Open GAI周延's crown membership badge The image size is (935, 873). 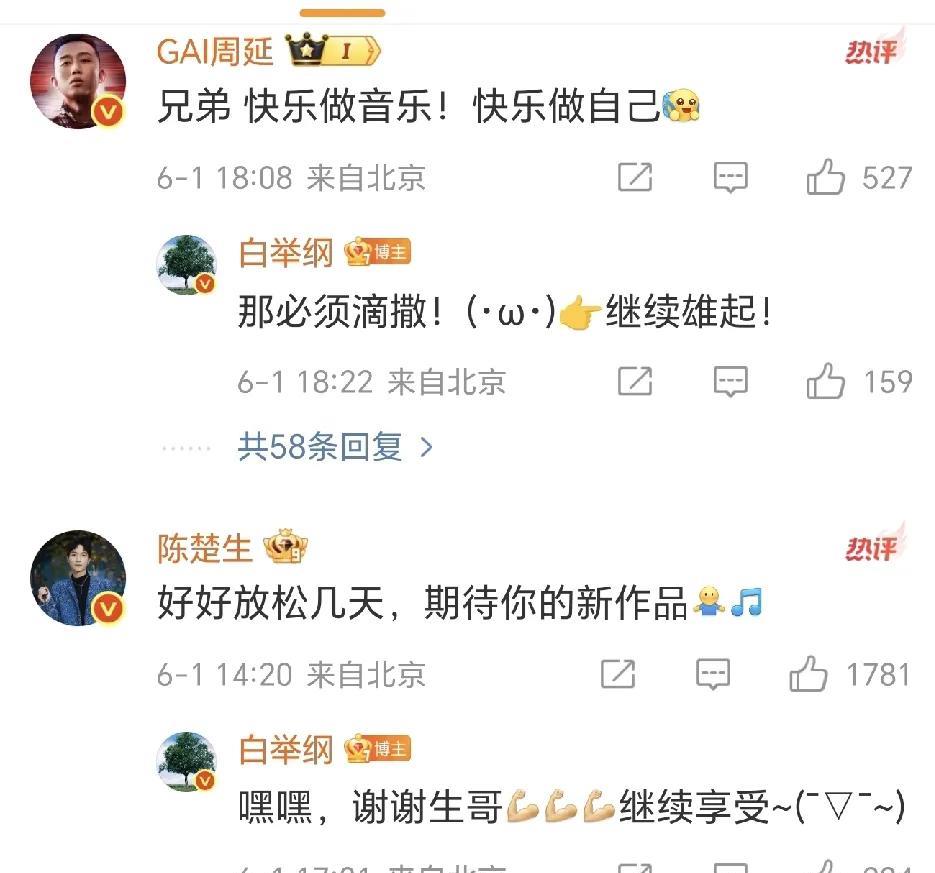pos(333,51)
